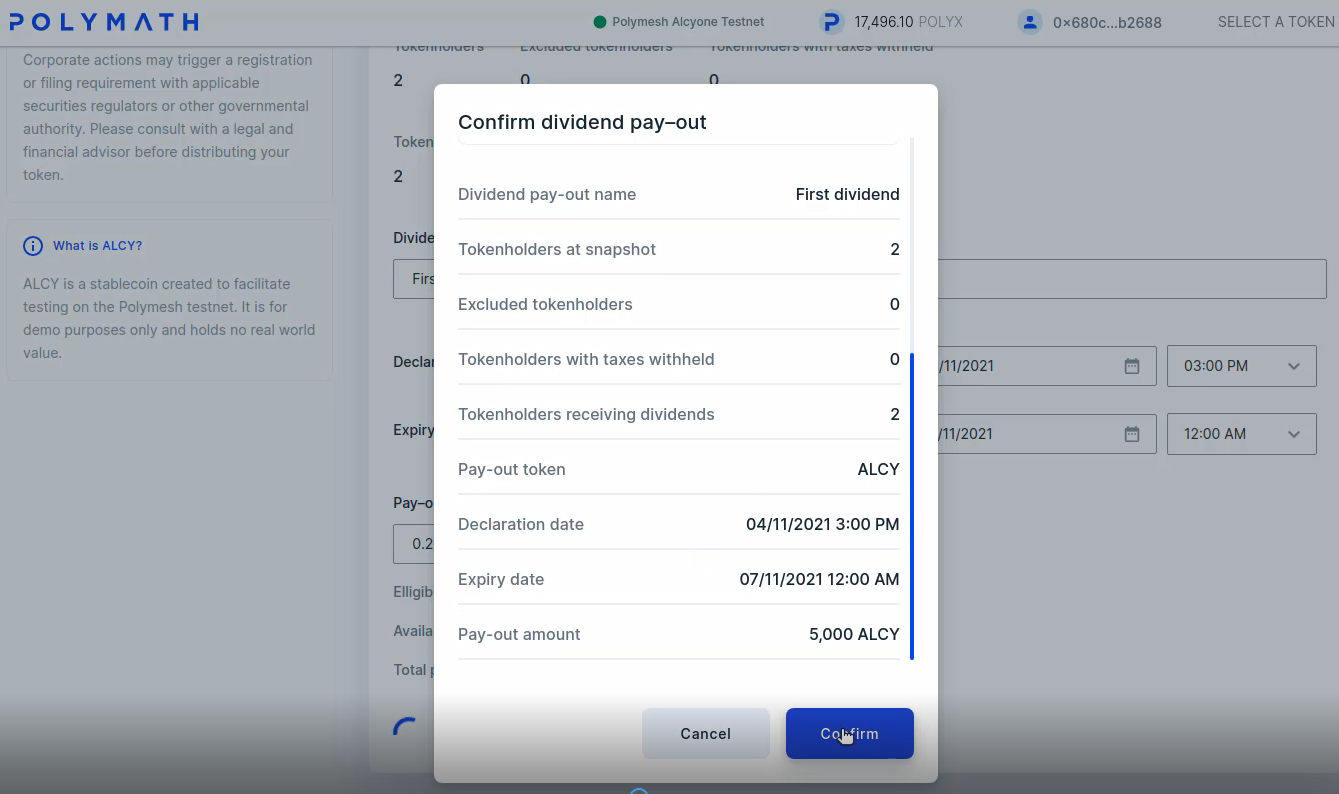Click the 'Tokenholders at snapshot' row label
The image size is (1339, 794).
(557, 249)
